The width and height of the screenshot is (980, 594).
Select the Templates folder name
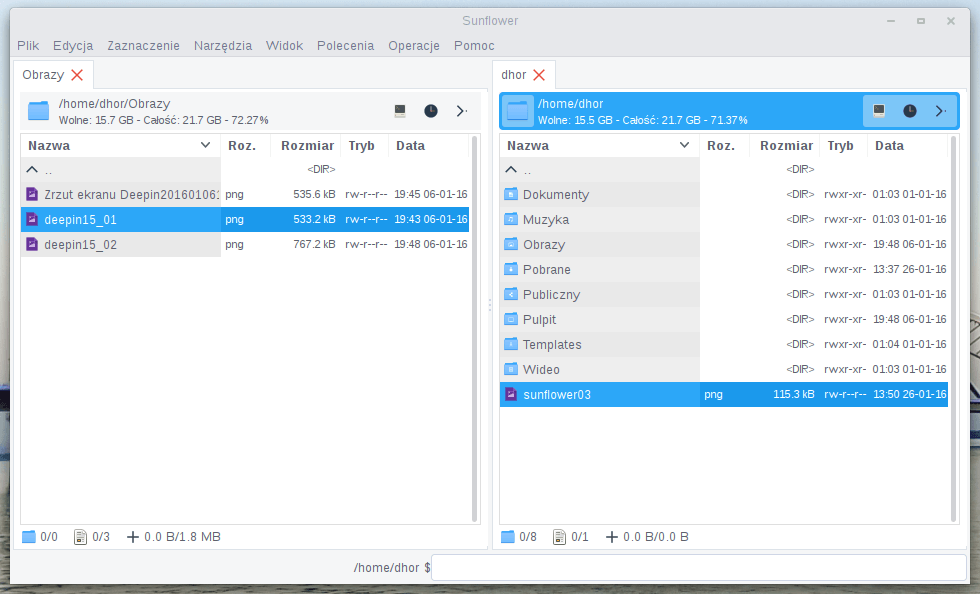552,345
